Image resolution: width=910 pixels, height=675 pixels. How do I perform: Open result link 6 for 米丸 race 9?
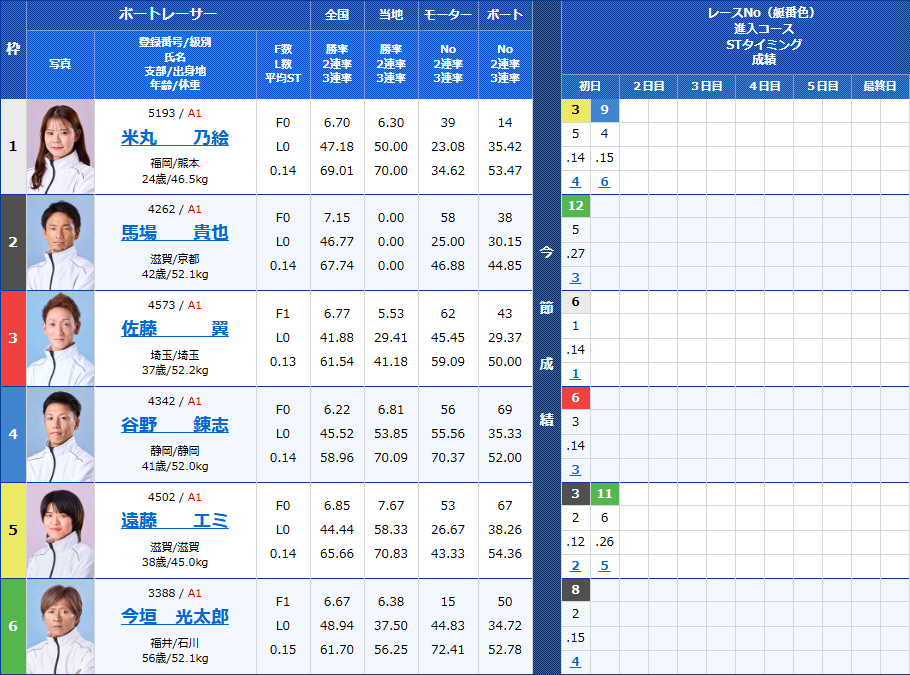[x=604, y=182]
